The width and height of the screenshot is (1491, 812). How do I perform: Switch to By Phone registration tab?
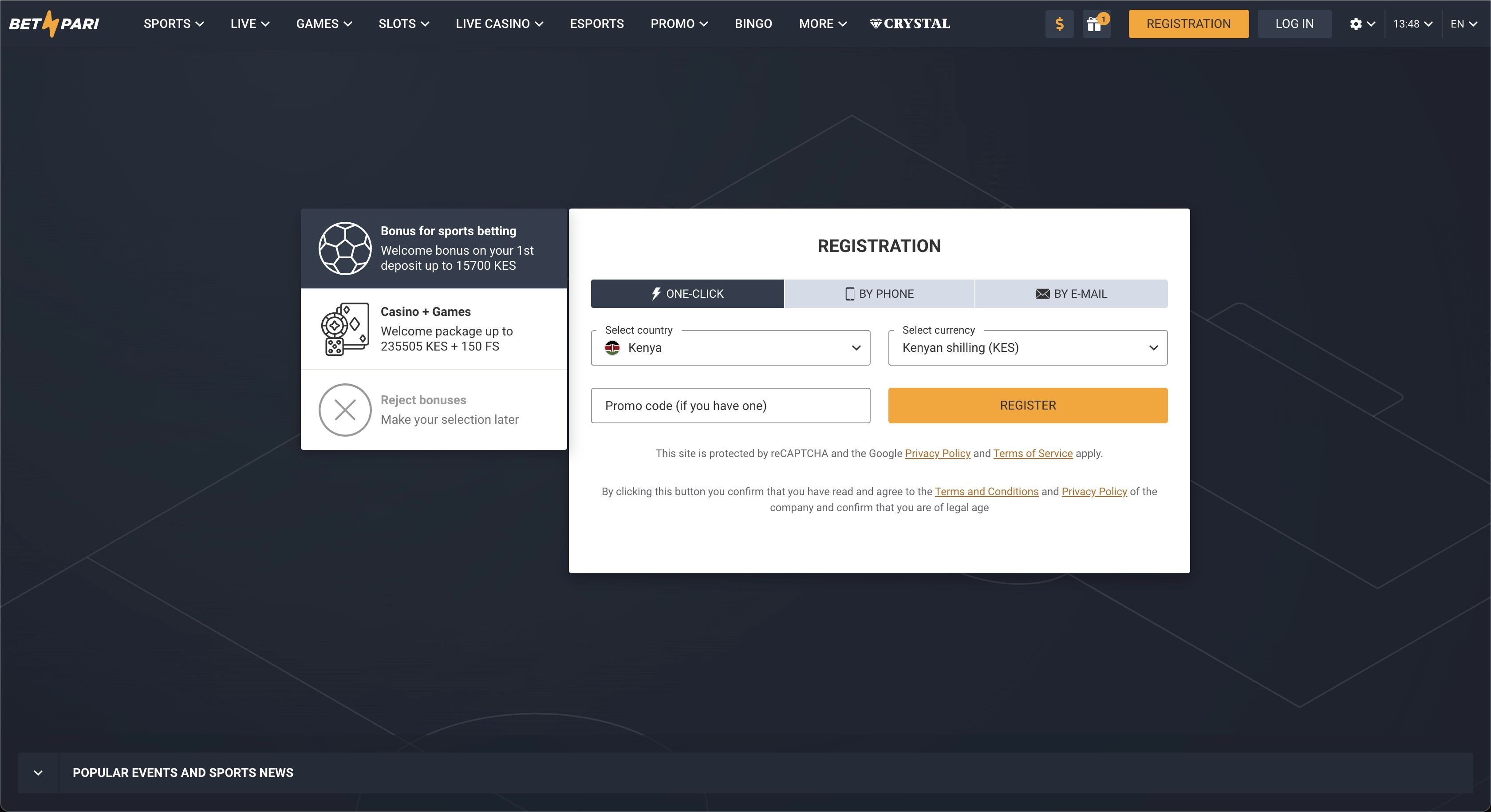pyautogui.click(x=879, y=293)
